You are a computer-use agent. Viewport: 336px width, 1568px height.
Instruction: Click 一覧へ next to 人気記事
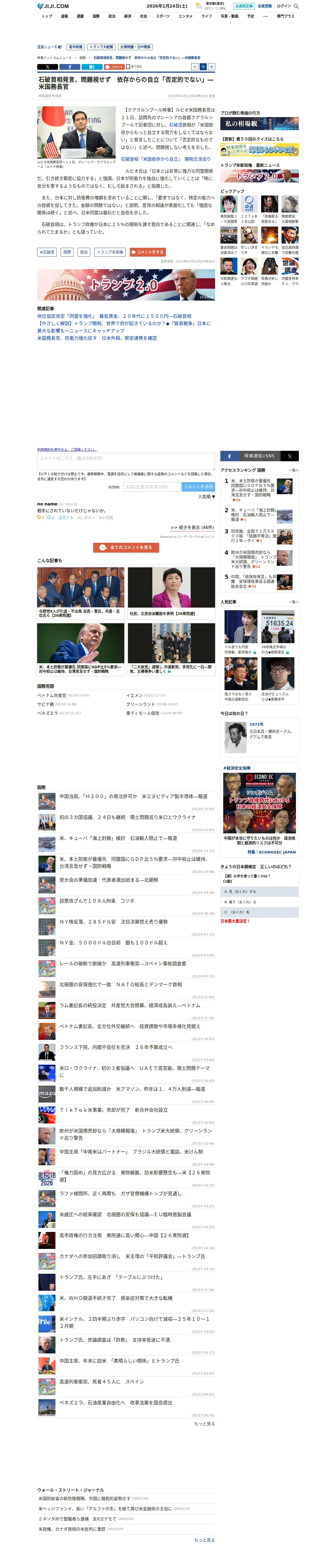pos(293,602)
